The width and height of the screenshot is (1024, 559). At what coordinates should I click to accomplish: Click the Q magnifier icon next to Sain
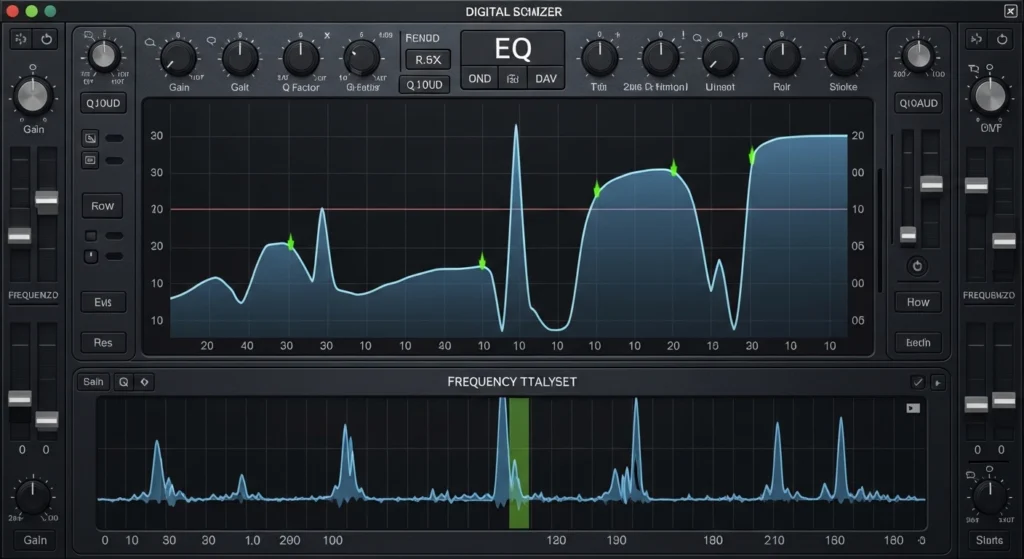coord(123,382)
